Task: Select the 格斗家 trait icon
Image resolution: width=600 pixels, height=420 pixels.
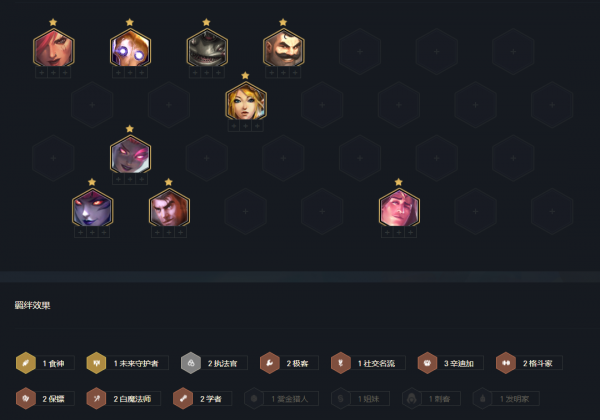Action: 506,363
